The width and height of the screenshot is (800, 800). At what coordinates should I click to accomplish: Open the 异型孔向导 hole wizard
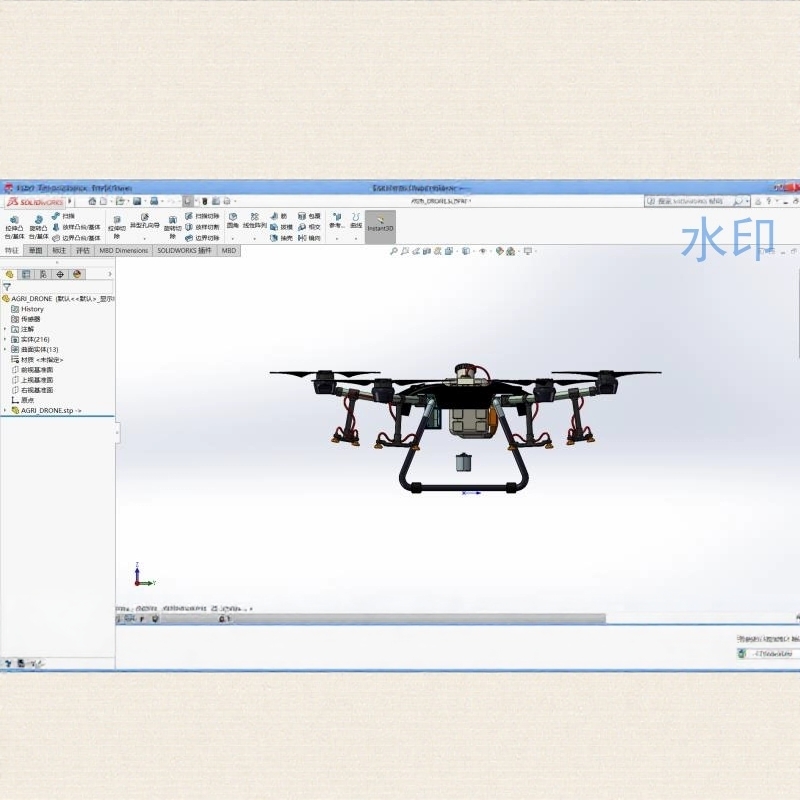(144, 221)
